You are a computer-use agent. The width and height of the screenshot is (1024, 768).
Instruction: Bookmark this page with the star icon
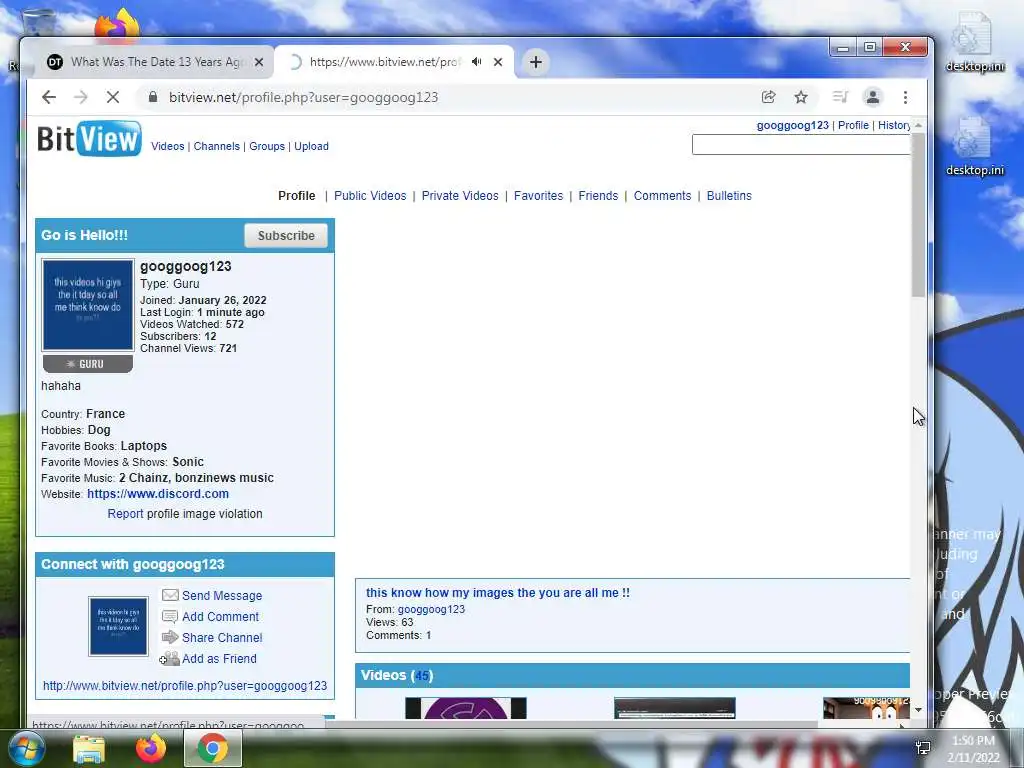click(x=801, y=97)
